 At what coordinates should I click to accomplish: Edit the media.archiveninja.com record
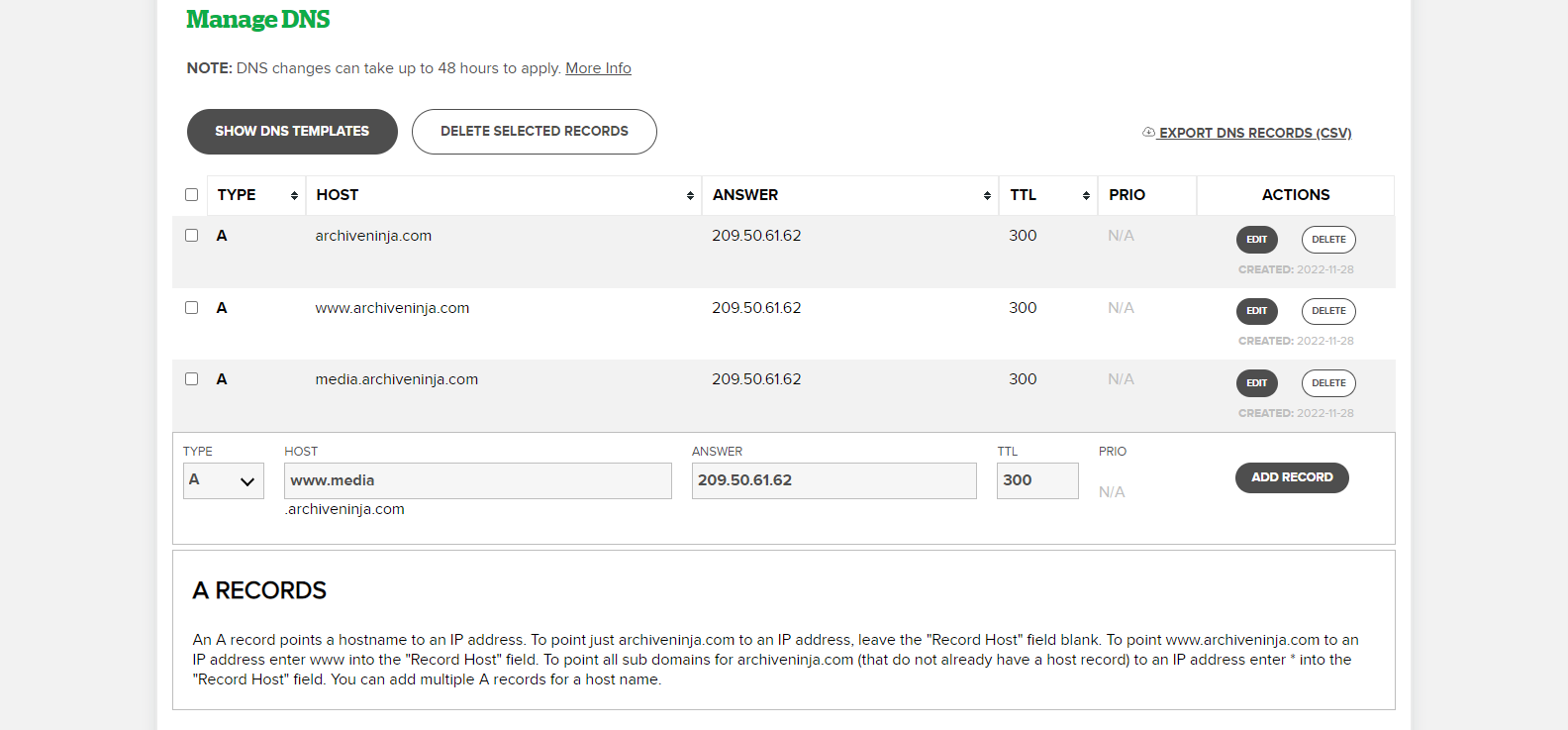1257,383
